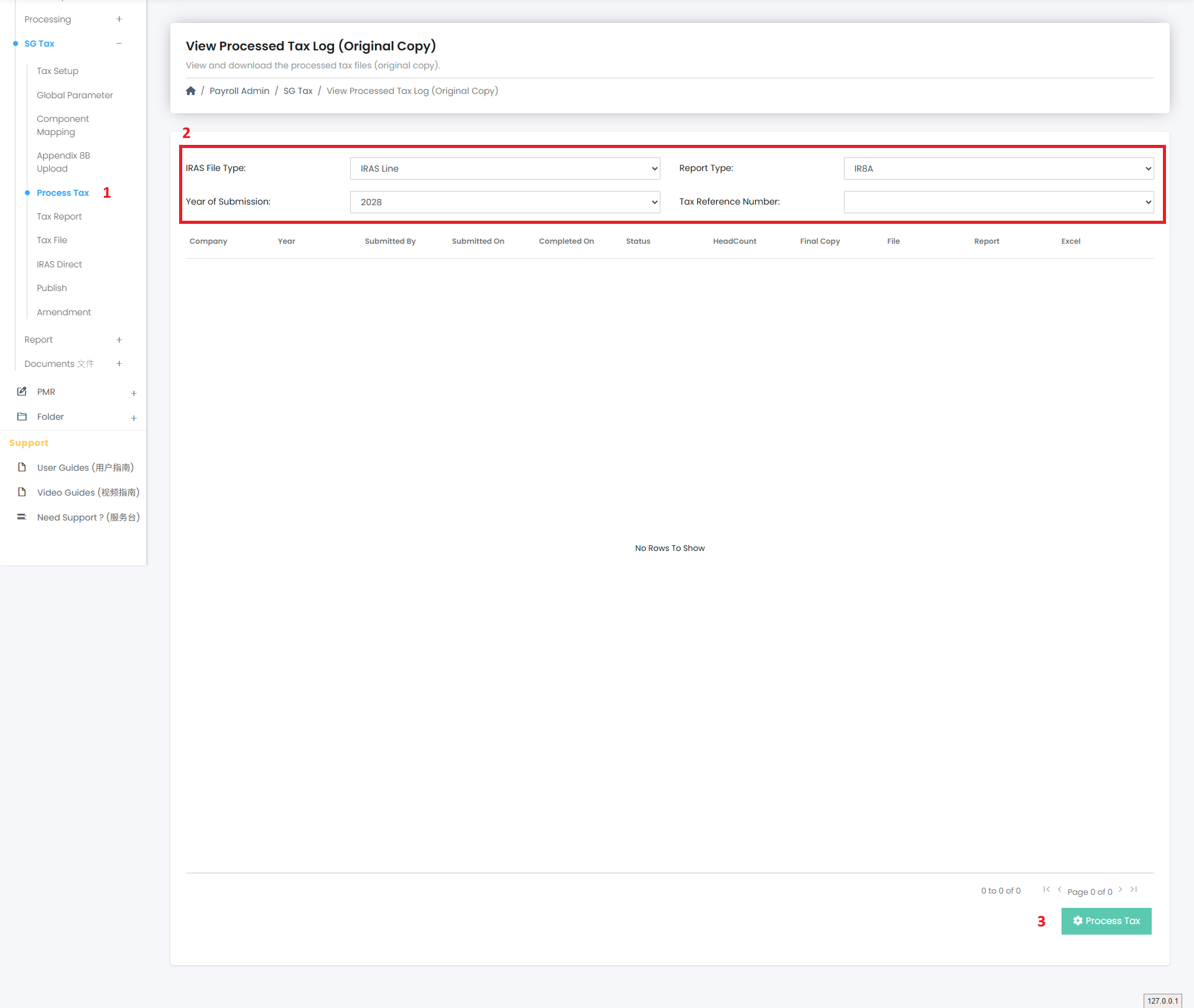
Task: Open the Year of Submission dropdown
Action: pyautogui.click(x=504, y=202)
